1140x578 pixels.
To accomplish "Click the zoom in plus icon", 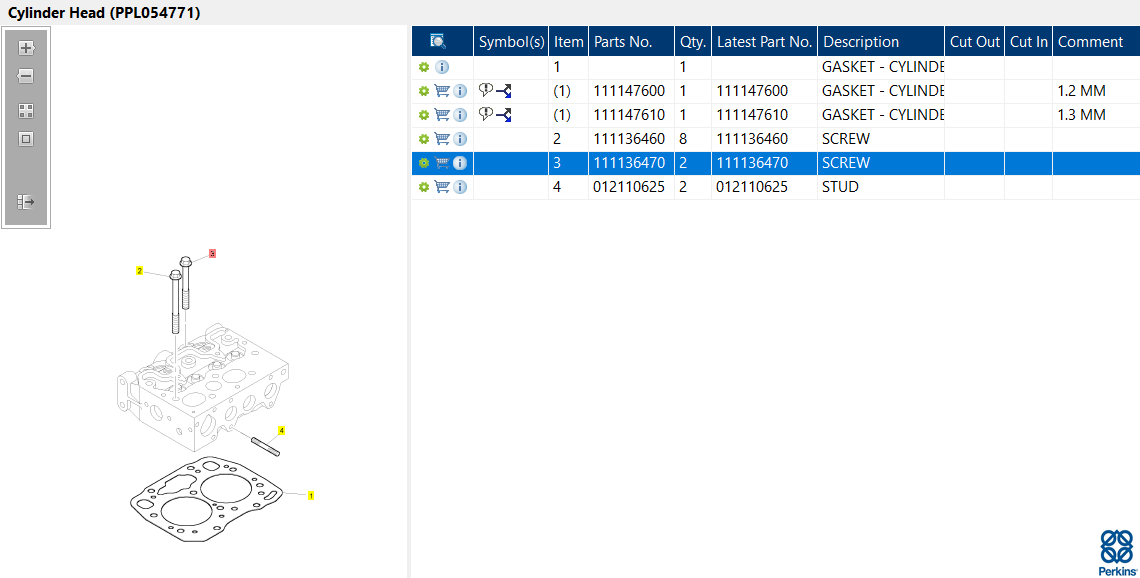I will [x=26, y=49].
